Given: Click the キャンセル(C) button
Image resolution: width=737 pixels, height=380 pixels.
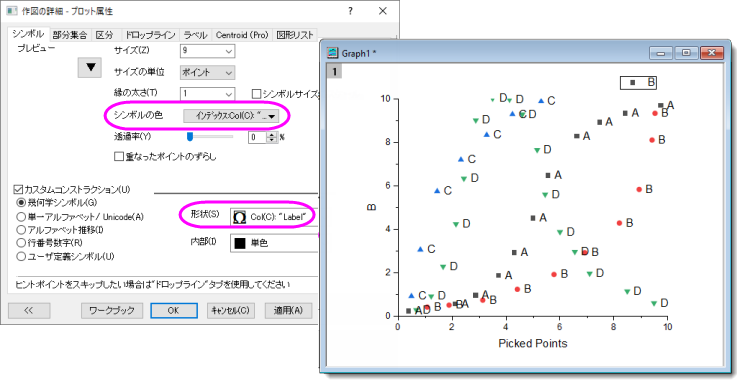Looking at the screenshot, I should 230,310.
